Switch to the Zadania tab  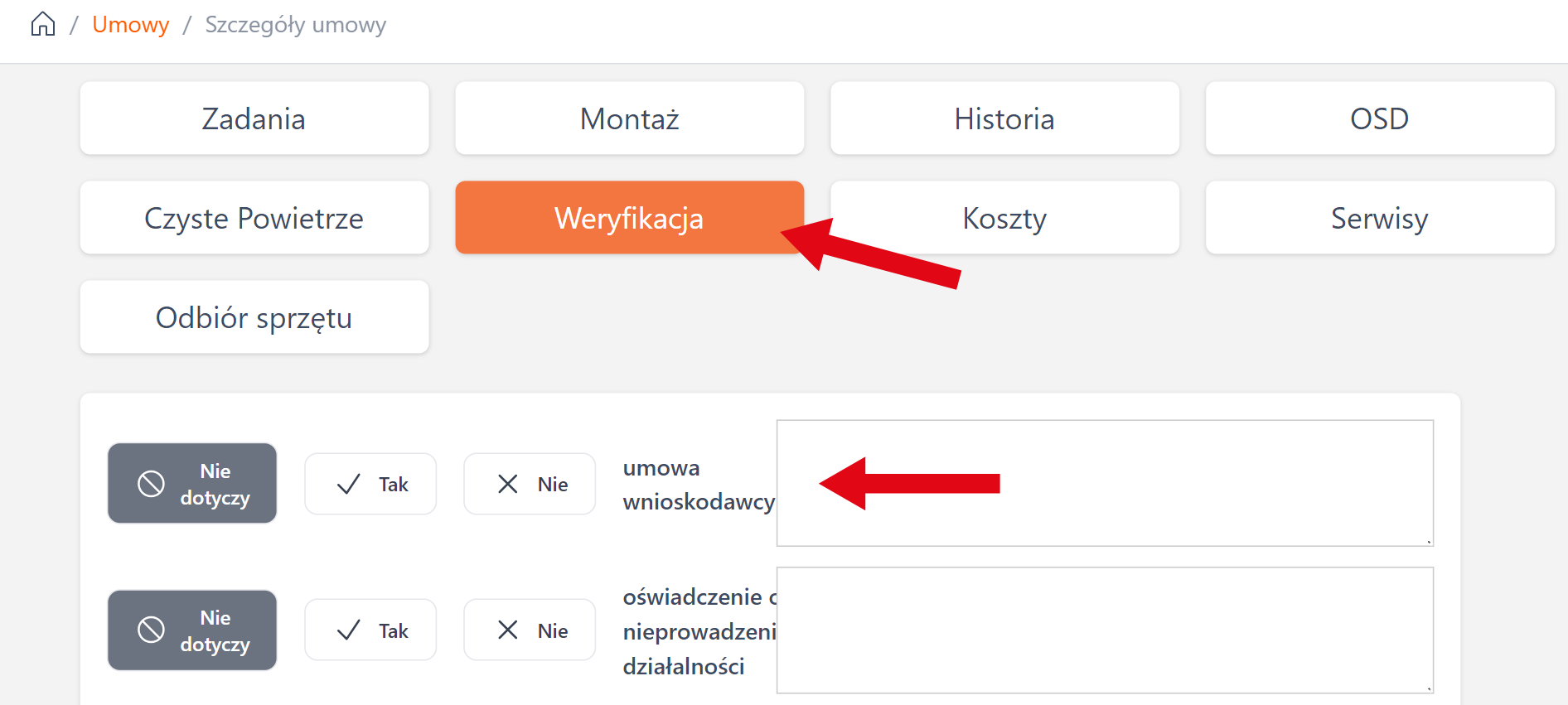pyautogui.click(x=254, y=118)
